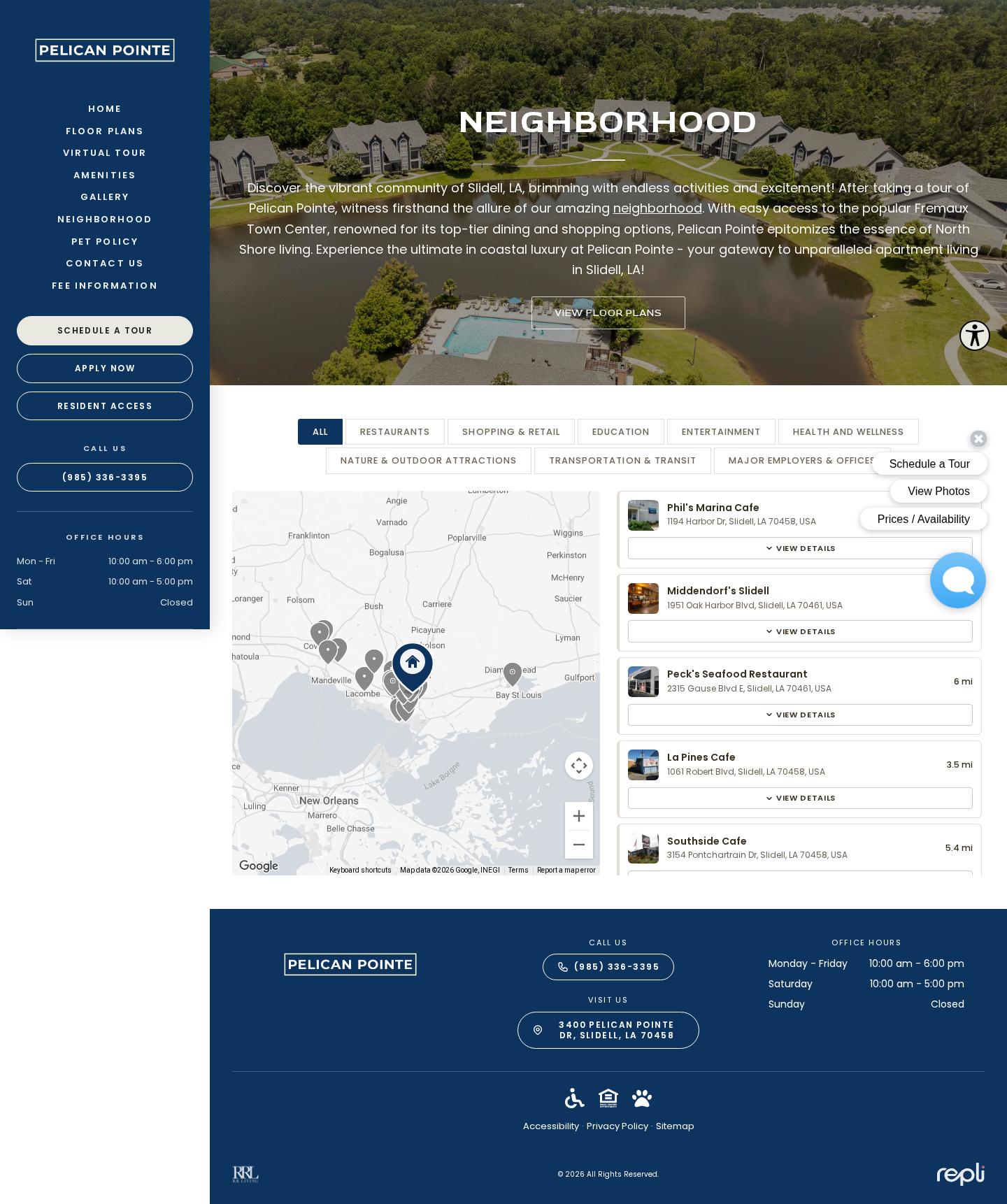
Task: Click La Pines Cafe thumbnail image
Action: 643,765
